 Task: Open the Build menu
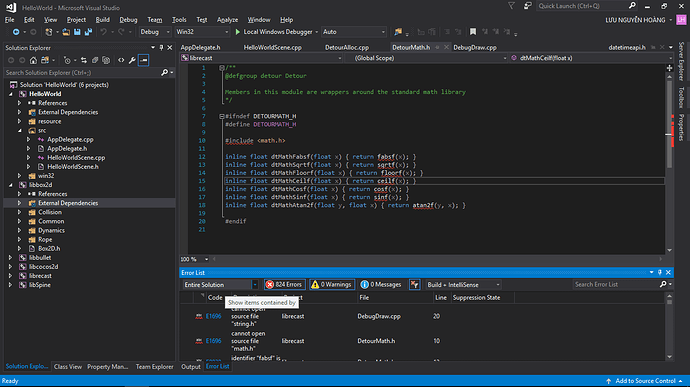(x=103, y=20)
